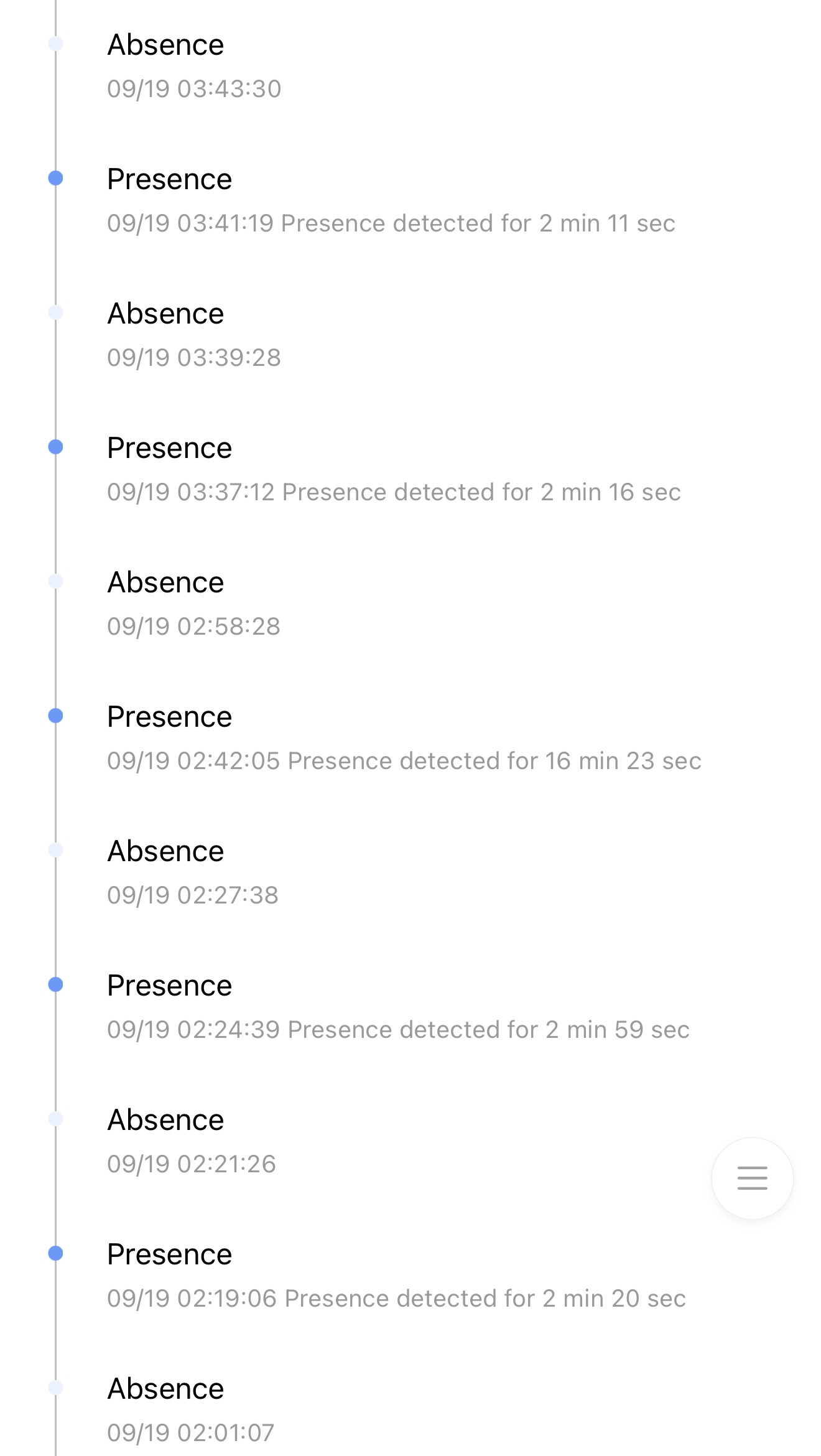This screenshot has height=1456, width=821.
Task: Click the blue dot for 02:19:06 Presence
Action: pos(56,1253)
